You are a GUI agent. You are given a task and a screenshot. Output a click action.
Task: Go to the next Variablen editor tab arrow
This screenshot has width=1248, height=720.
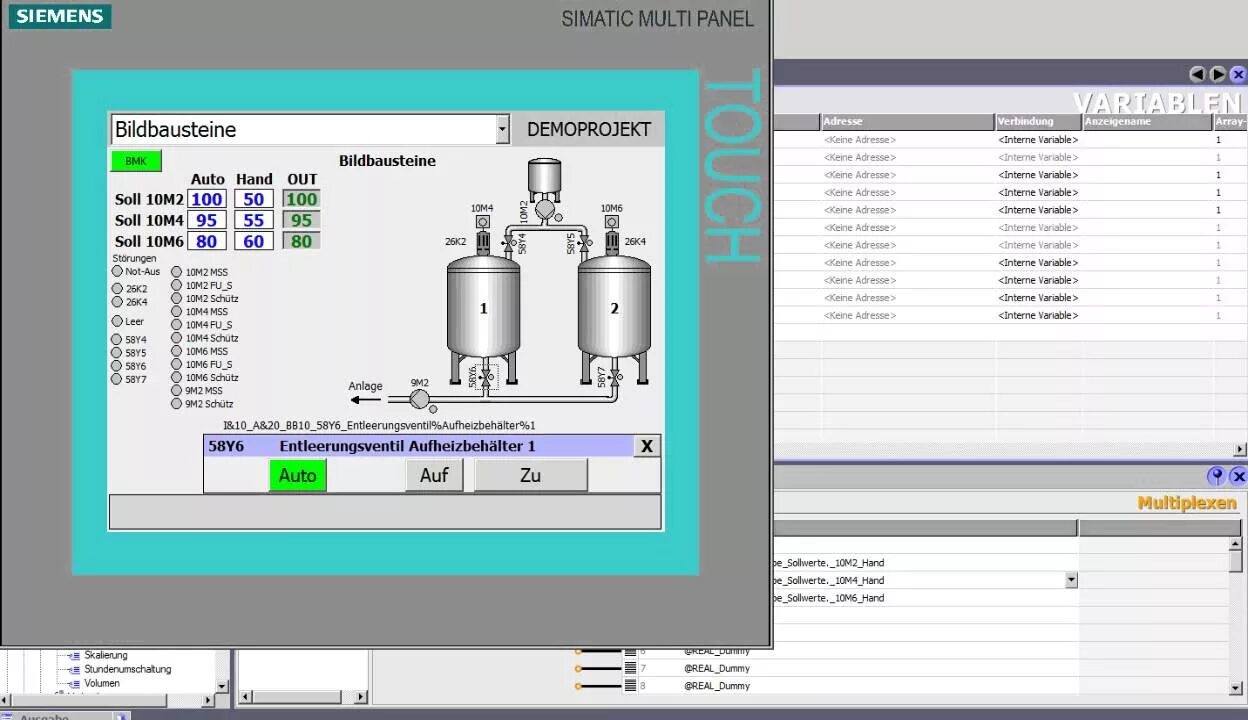tap(1218, 74)
